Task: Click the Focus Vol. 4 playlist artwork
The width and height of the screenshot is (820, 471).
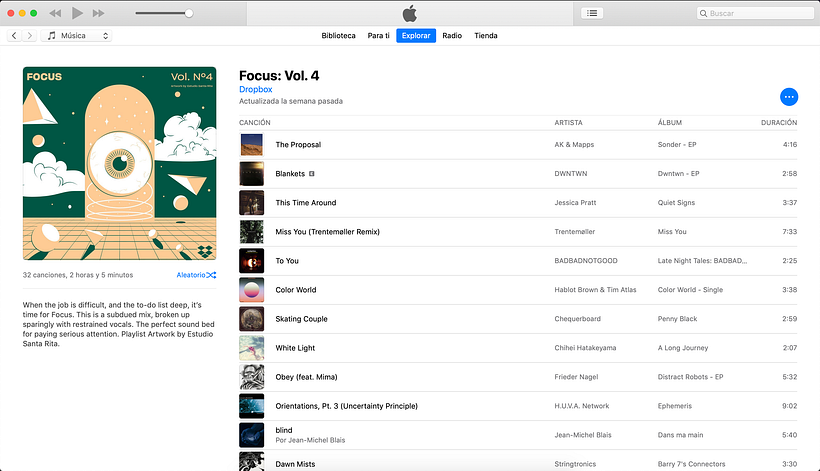Action: coord(119,163)
